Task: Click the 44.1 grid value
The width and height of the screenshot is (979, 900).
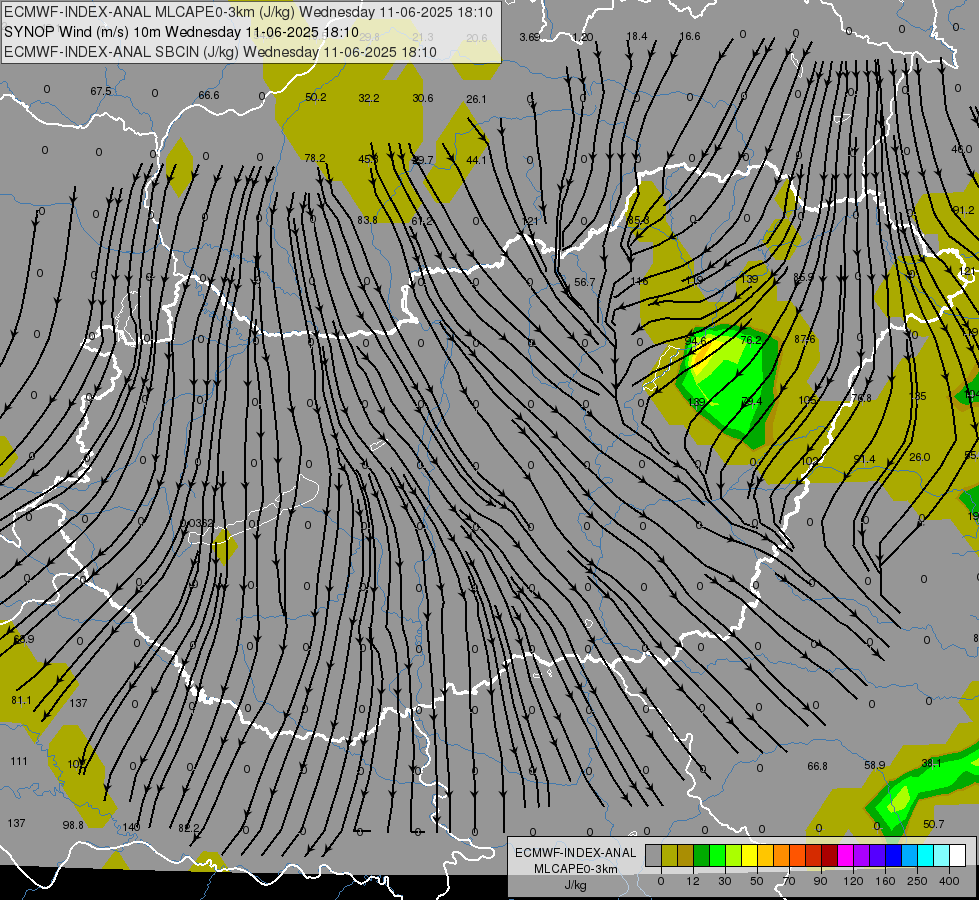Action: 476,160
